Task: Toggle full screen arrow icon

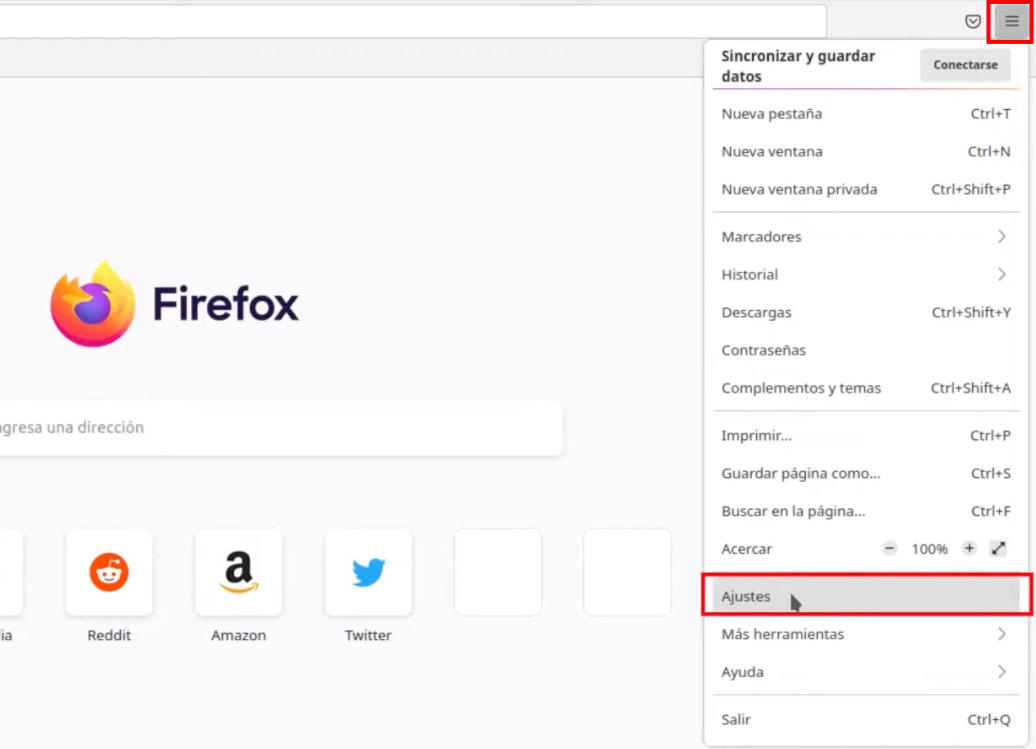Action: click(x=998, y=548)
